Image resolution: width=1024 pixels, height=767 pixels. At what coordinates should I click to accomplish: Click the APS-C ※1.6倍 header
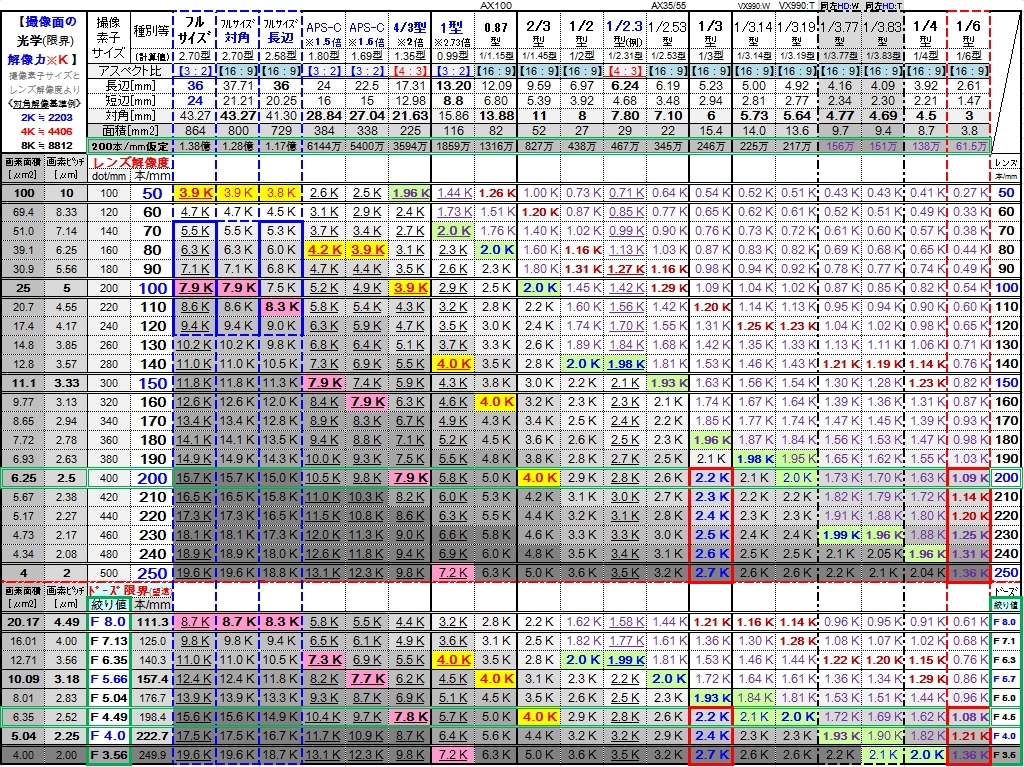click(367, 33)
